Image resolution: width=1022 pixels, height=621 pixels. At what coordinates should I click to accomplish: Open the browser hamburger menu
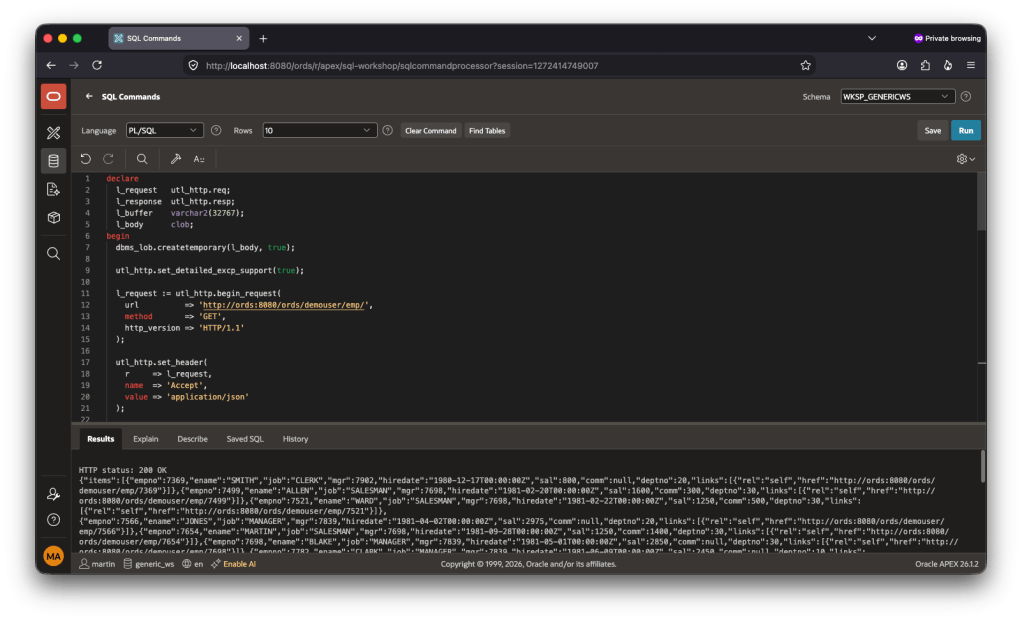(x=971, y=65)
